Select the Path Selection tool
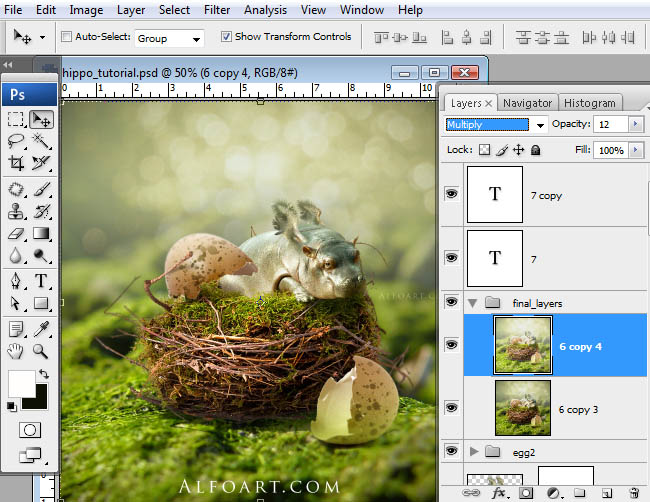Viewport: 650px width, 502px height. pos(16,303)
